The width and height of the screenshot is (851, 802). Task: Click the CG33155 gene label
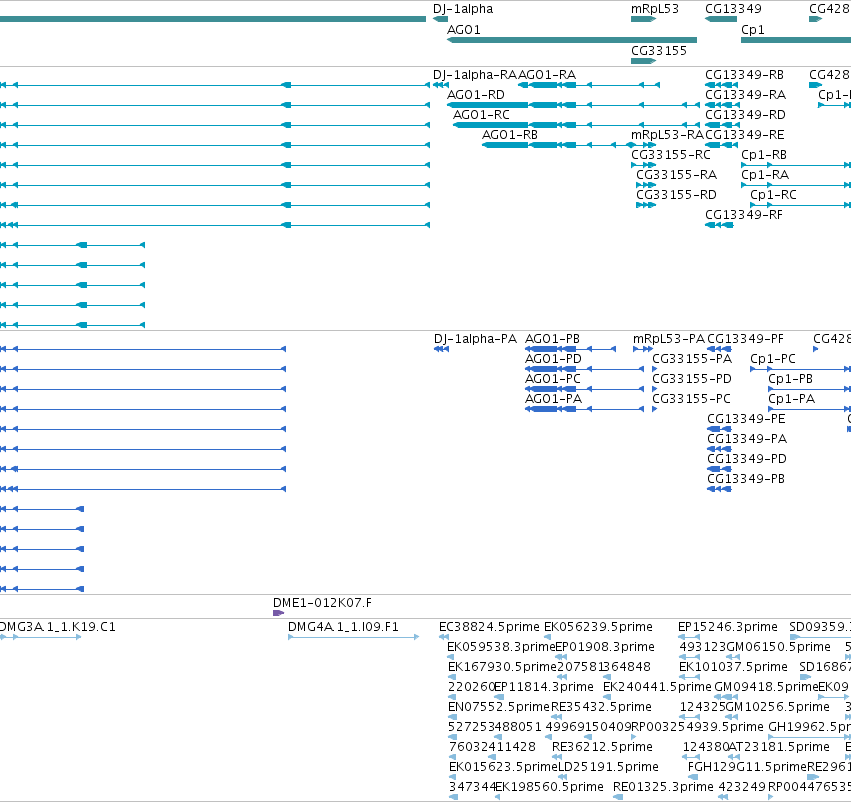coord(658,50)
